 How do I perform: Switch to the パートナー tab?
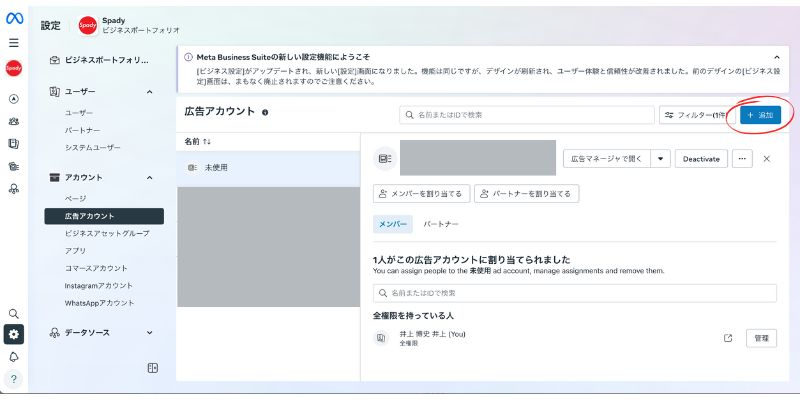tap(441, 224)
